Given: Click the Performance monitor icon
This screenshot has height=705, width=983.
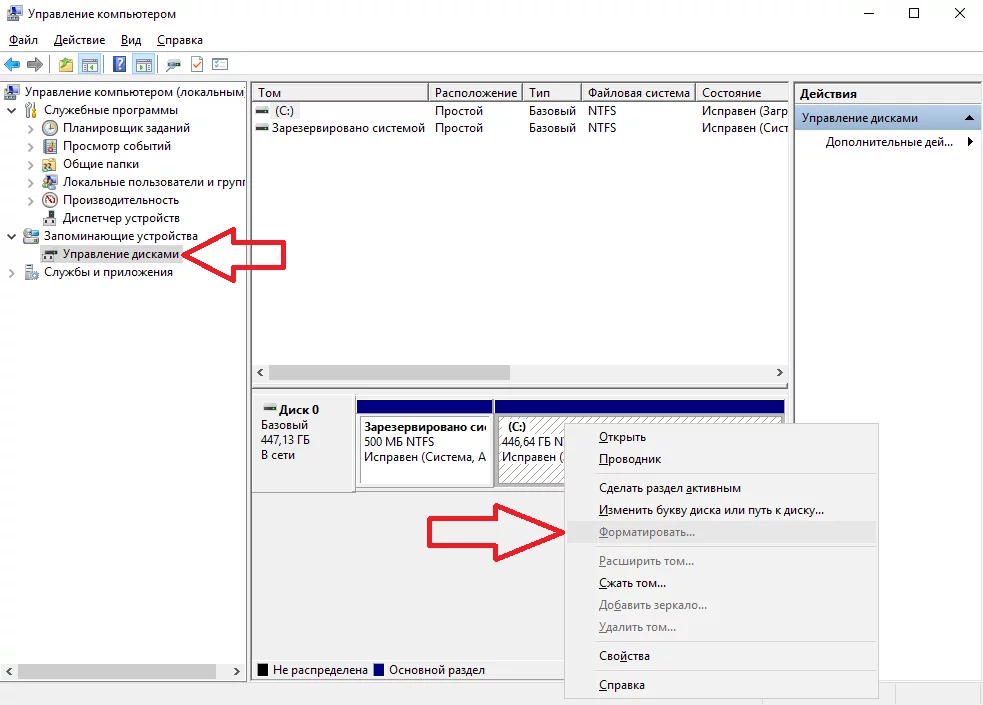Looking at the screenshot, I should coord(50,200).
